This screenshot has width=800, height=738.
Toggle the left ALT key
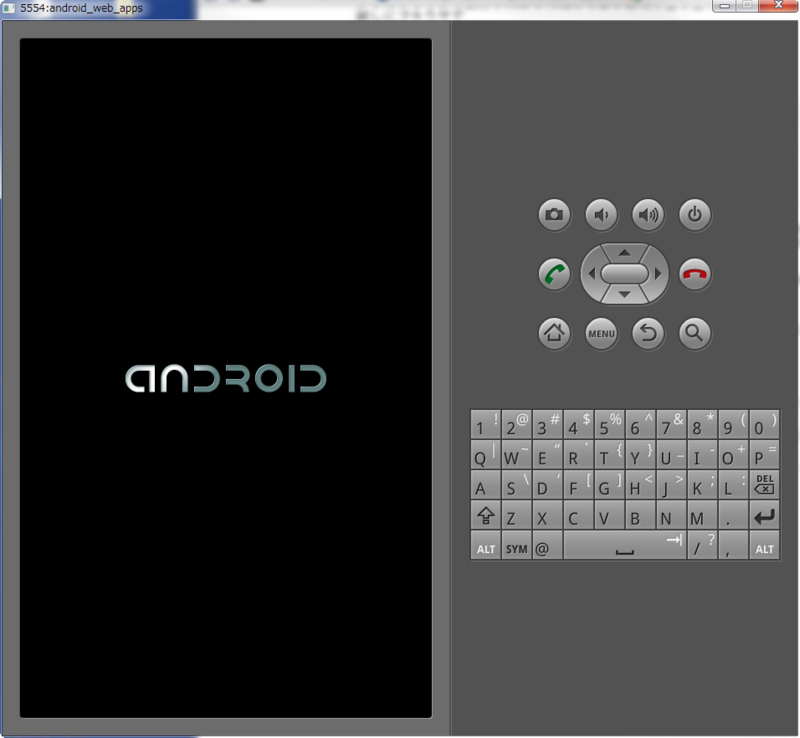coord(485,548)
